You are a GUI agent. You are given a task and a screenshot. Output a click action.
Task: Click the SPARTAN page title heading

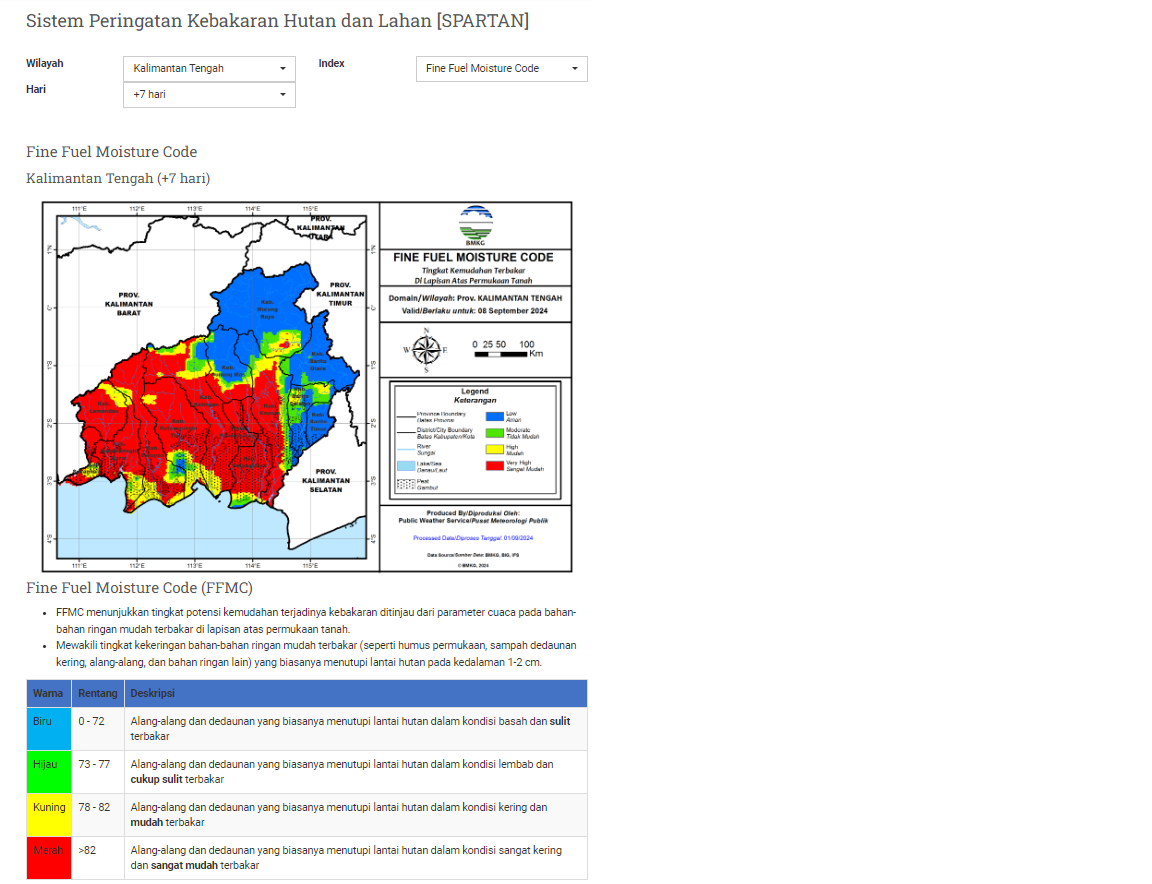click(x=277, y=21)
